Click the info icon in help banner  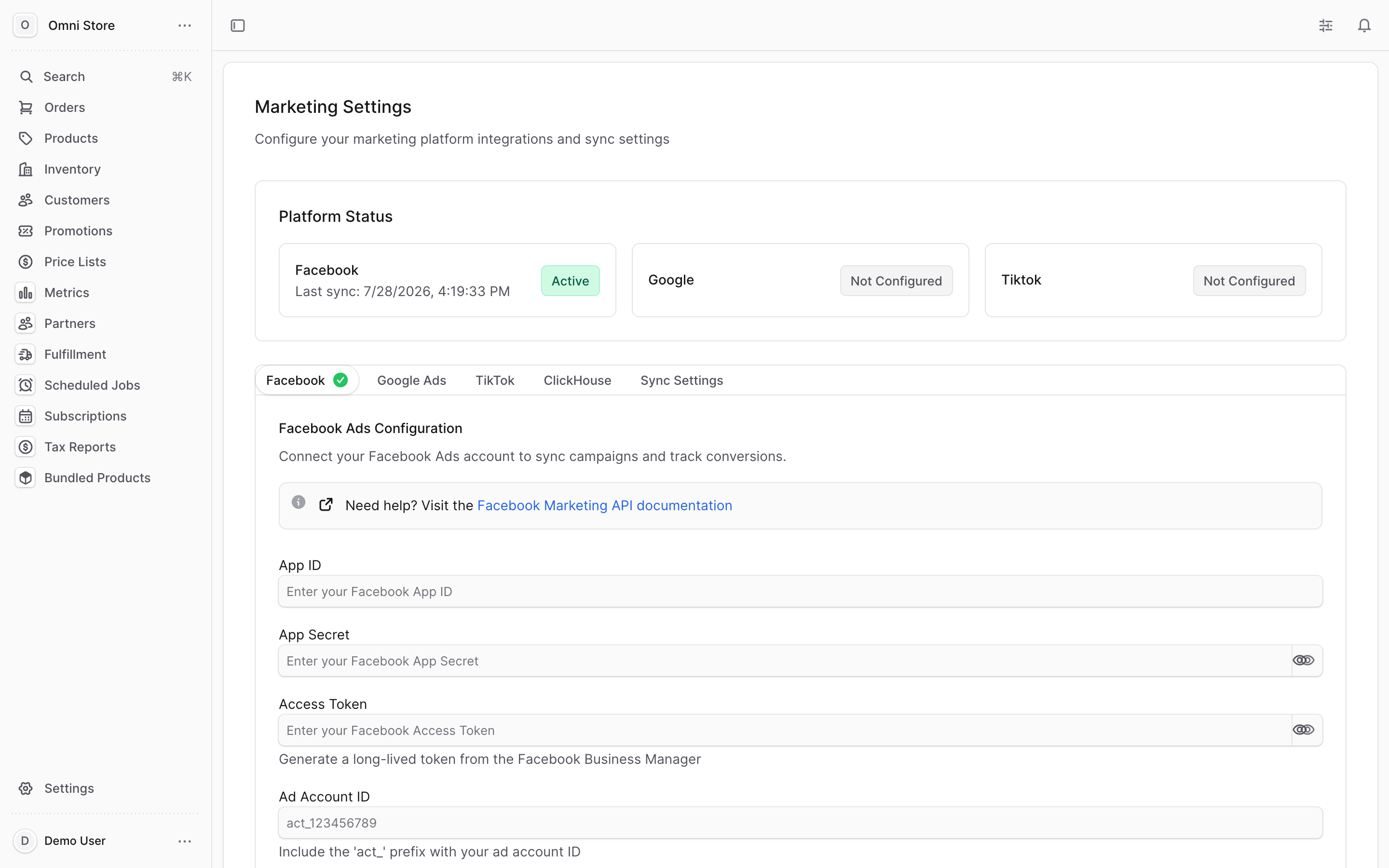[x=299, y=502]
